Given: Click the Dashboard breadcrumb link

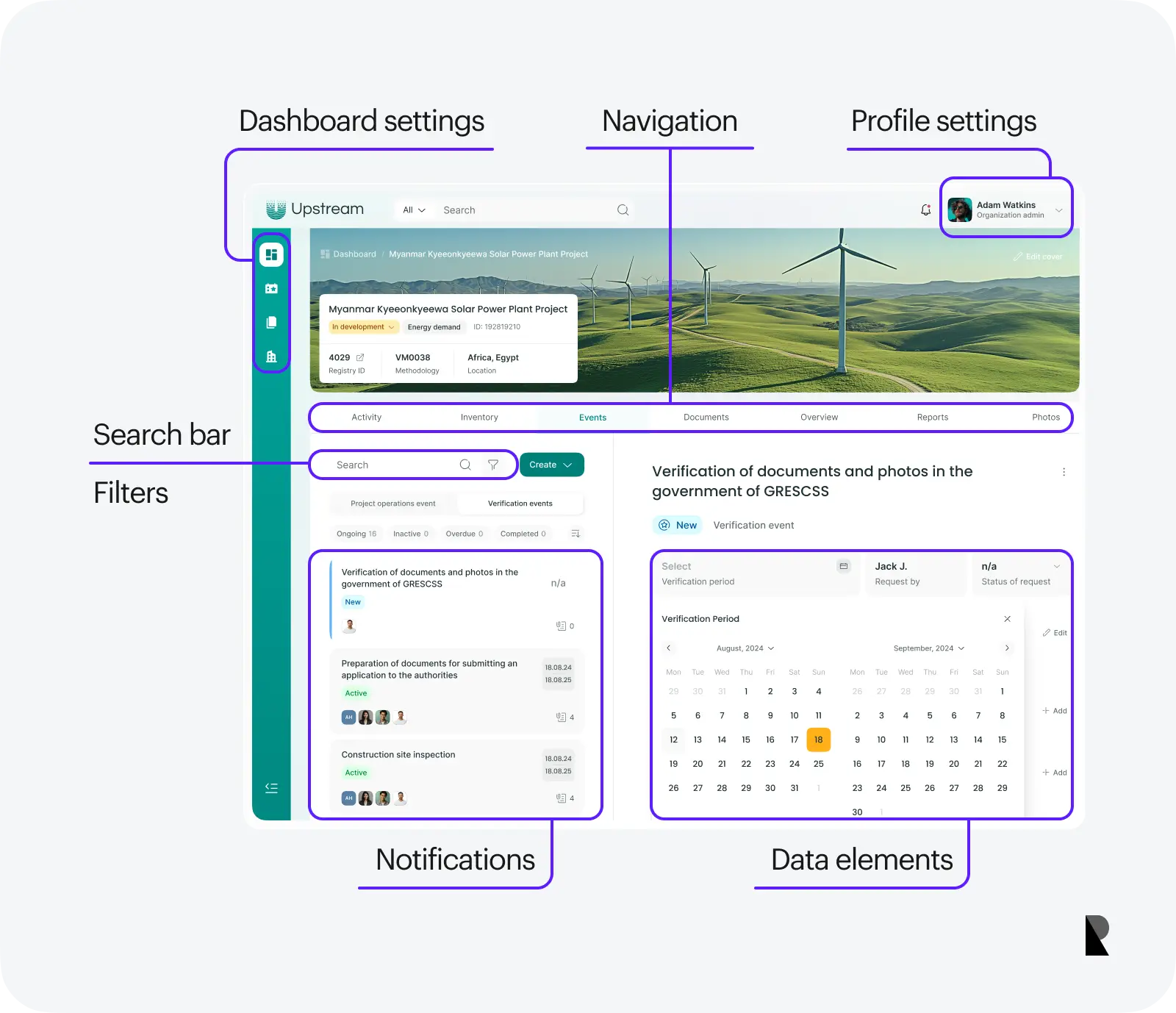Looking at the screenshot, I should tap(349, 254).
